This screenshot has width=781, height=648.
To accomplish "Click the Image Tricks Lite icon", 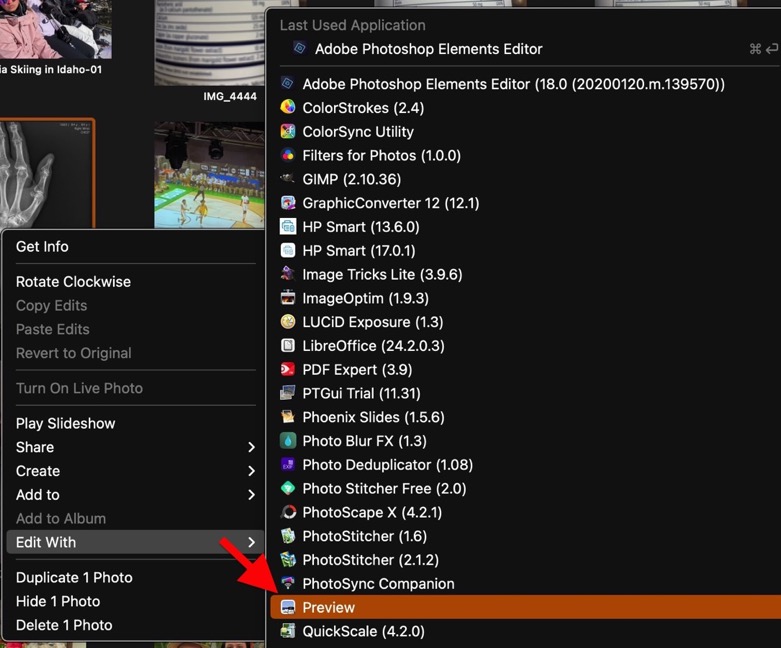I will 288,273.
